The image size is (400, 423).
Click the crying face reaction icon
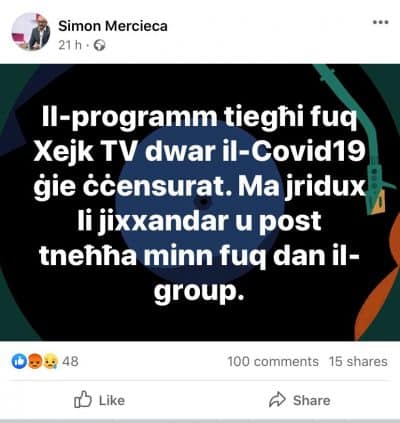(50, 361)
